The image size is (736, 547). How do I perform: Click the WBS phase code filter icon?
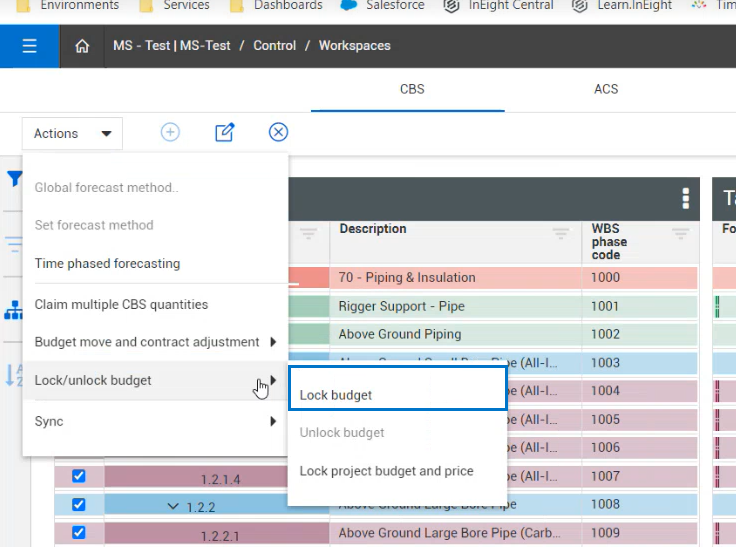tap(681, 233)
